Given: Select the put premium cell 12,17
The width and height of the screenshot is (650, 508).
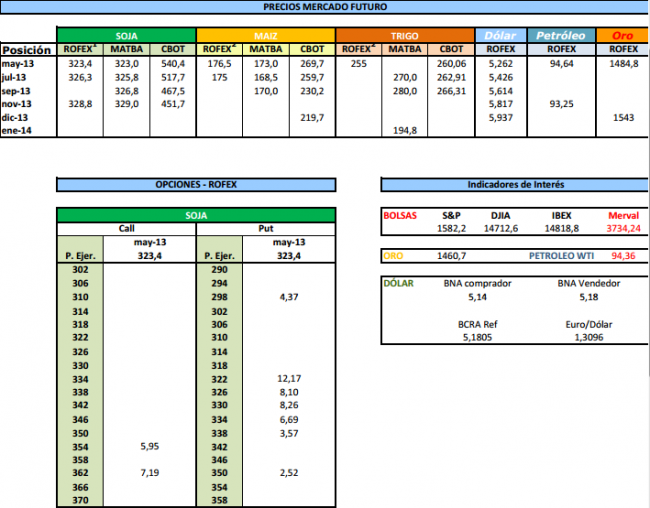Looking at the screenshot, I should tap(288, 380).
